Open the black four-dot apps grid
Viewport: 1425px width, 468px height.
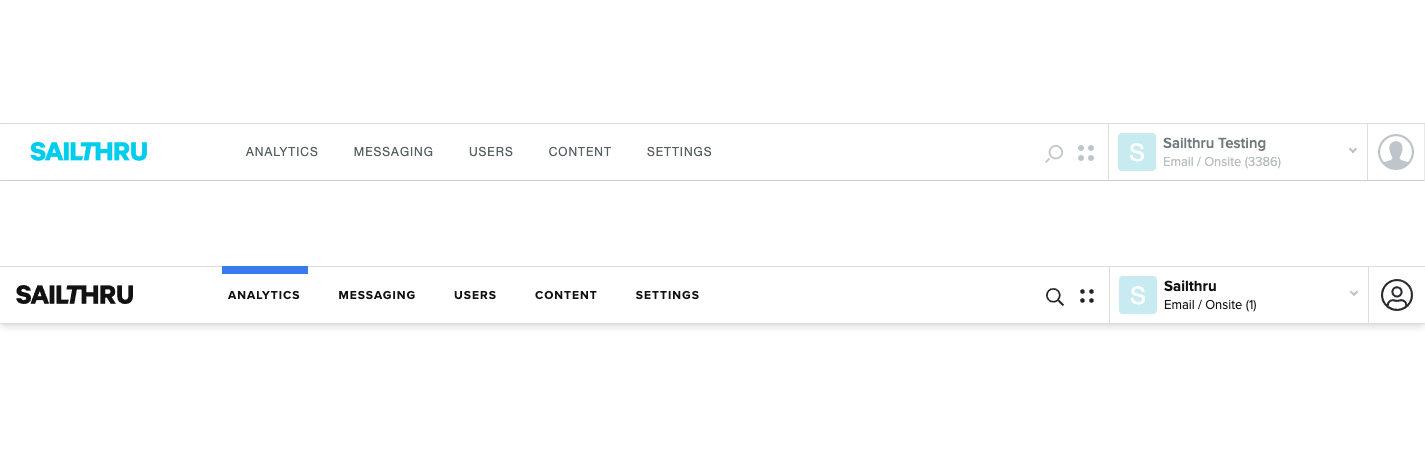click(x=1087, y=296)
